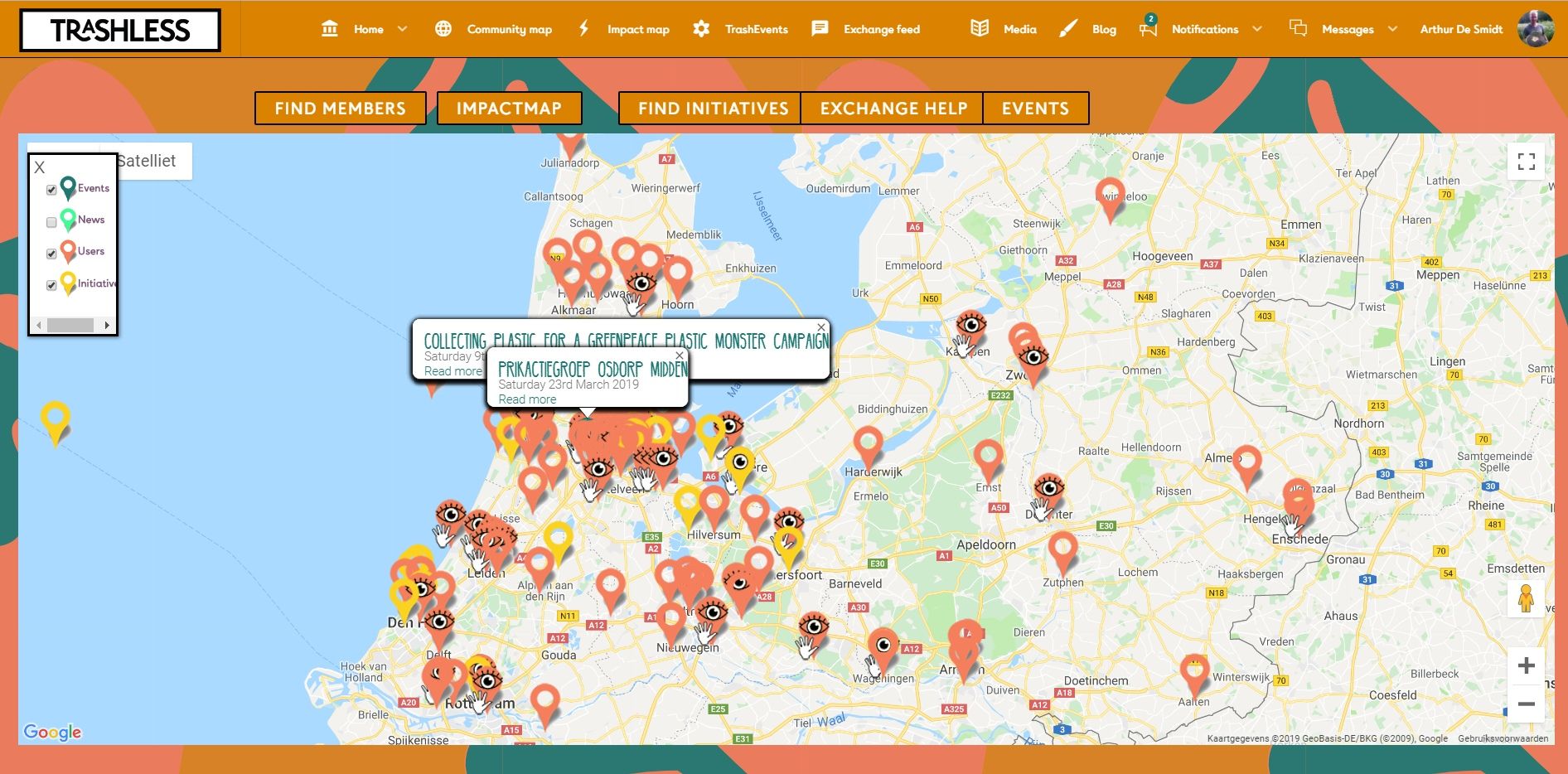Click the Notifications icon with badge 2

[x=1148, y=27]
